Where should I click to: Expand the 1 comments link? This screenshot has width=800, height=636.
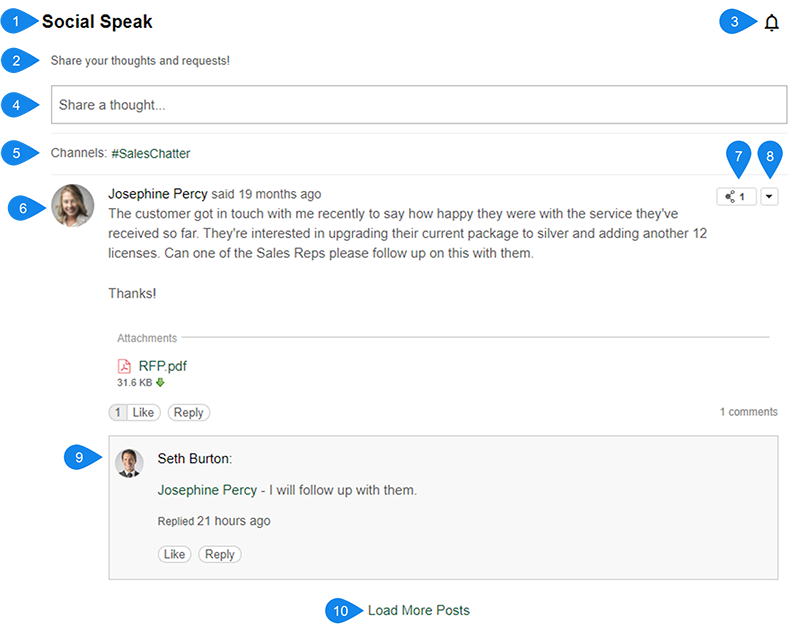(x=748, y=412)
